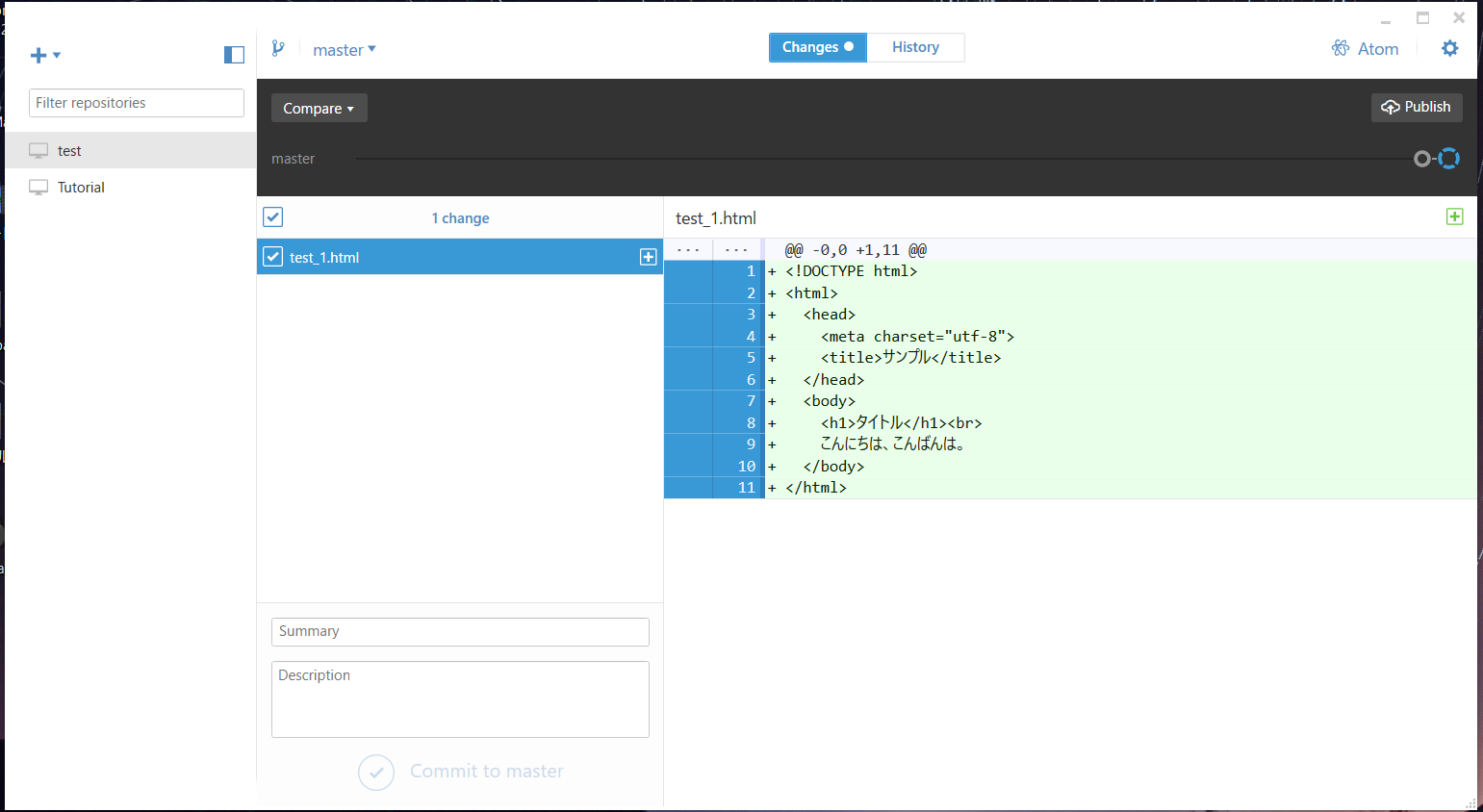Open repository in Atom editor
Screen dimensions: 1483x812
pyautogui.click(x=1365, y=48)
